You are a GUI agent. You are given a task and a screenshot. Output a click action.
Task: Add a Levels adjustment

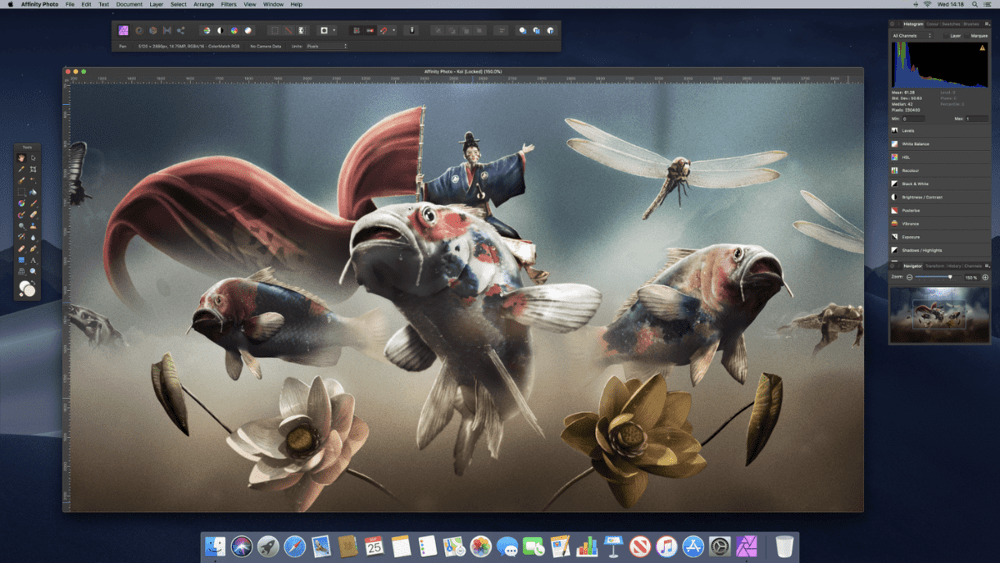pyautogui.click(x=940, y=131)
